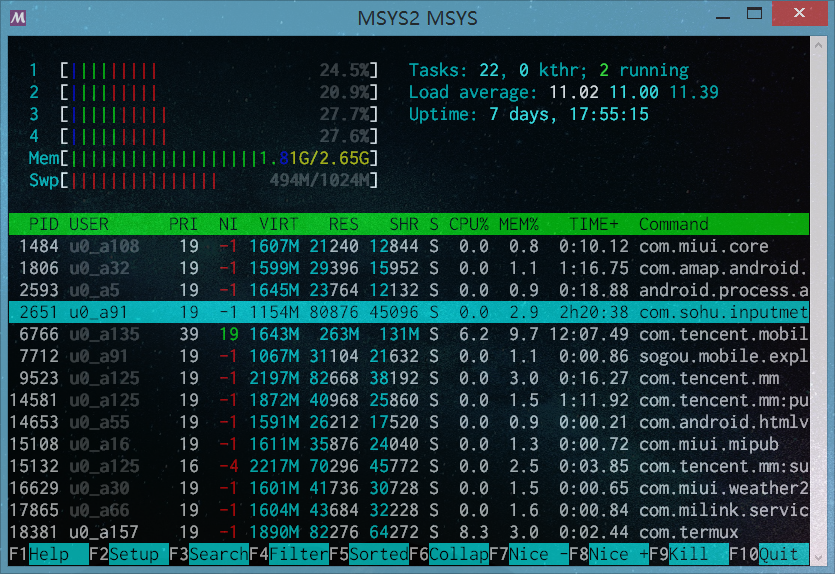This screenshot has width=835, height=574.
Task: Select the com.tencent.mobil process row
Action: pos(409,334)
